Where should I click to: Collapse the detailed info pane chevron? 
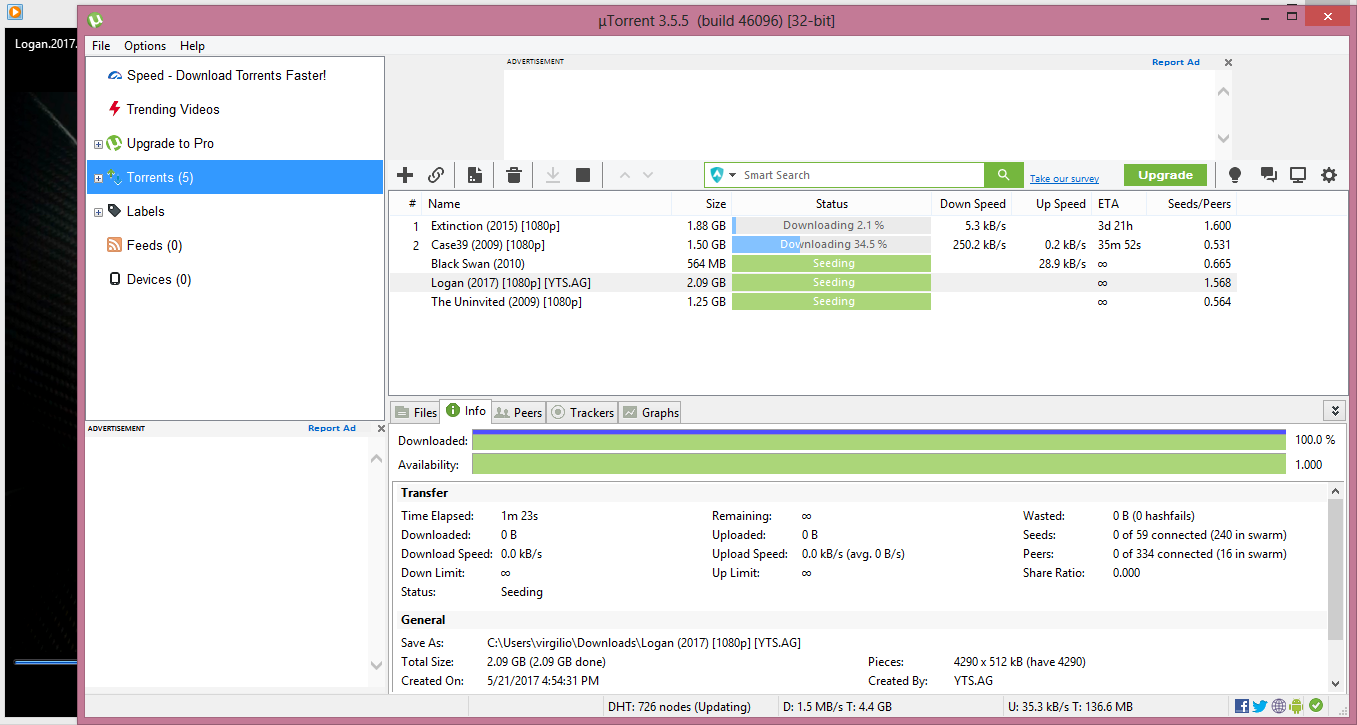pos(1334,411)
